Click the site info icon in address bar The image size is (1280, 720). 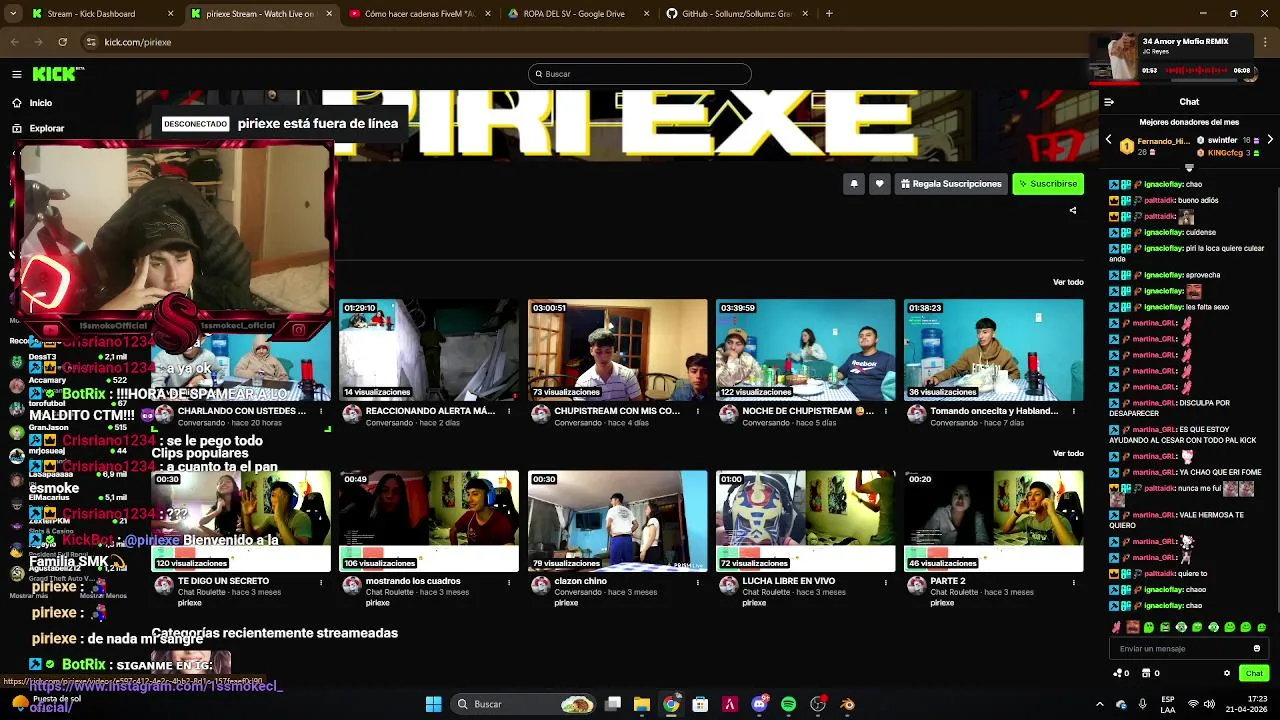pyautogui.click(x=91, y=42)
